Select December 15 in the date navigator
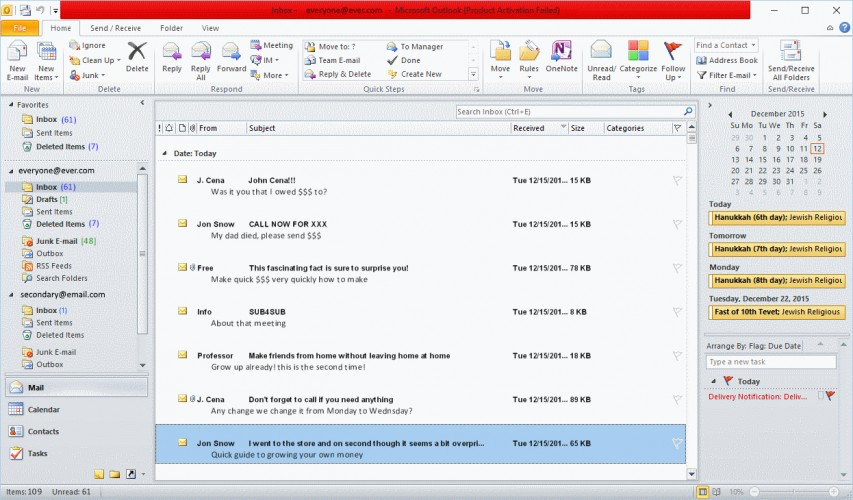The width and height of the screenshot is (853, 500). [x=763, y=159]
